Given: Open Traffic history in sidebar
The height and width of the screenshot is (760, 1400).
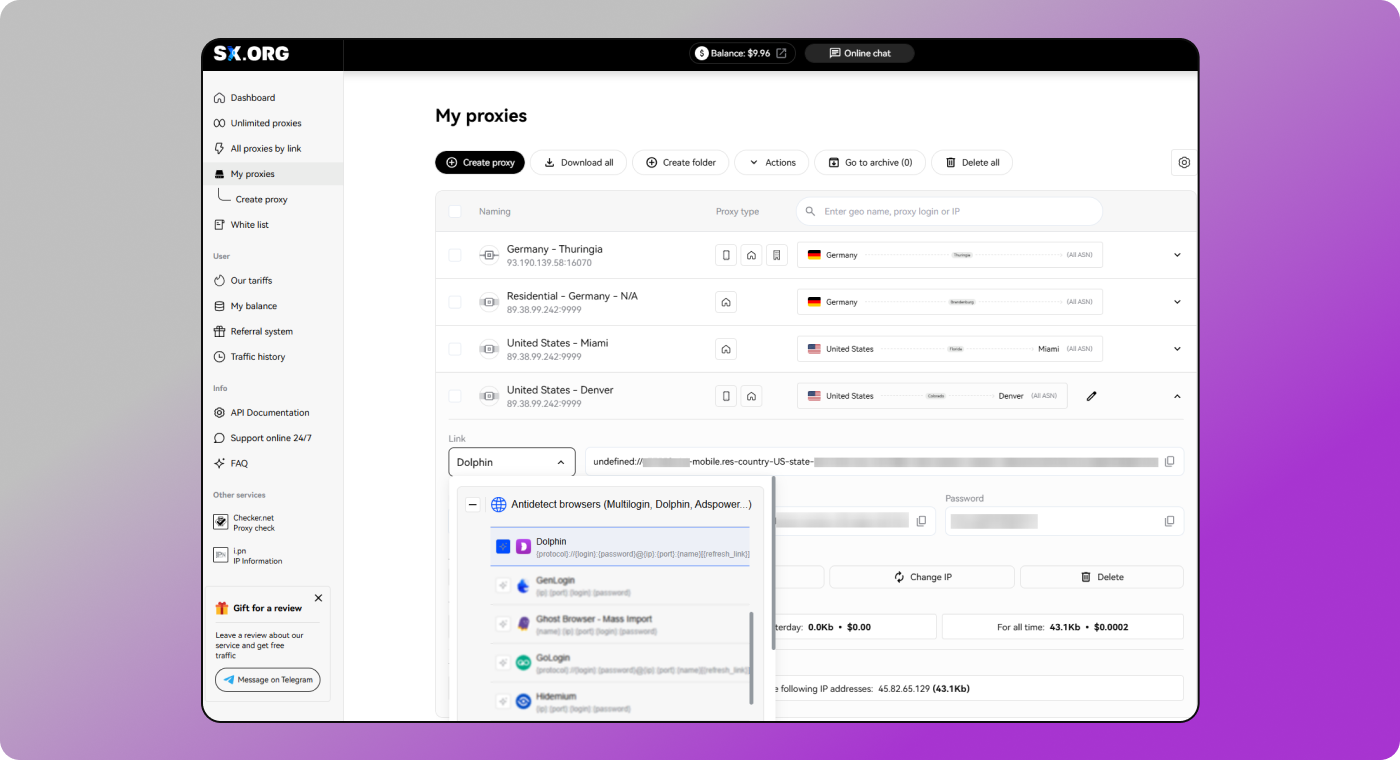Looking at the screenshot, I should (x=257, y=357).
